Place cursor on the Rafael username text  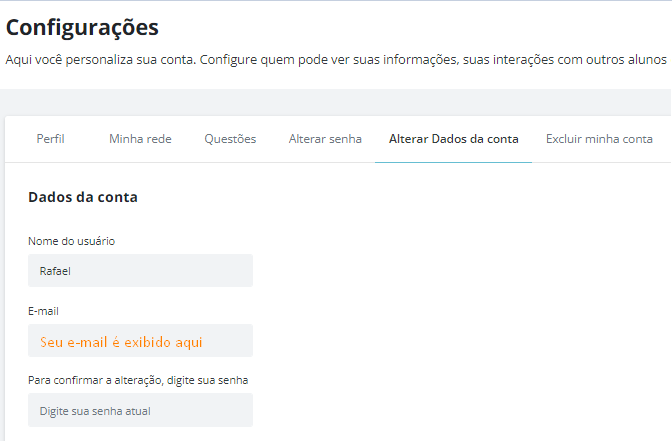(55, 271)
